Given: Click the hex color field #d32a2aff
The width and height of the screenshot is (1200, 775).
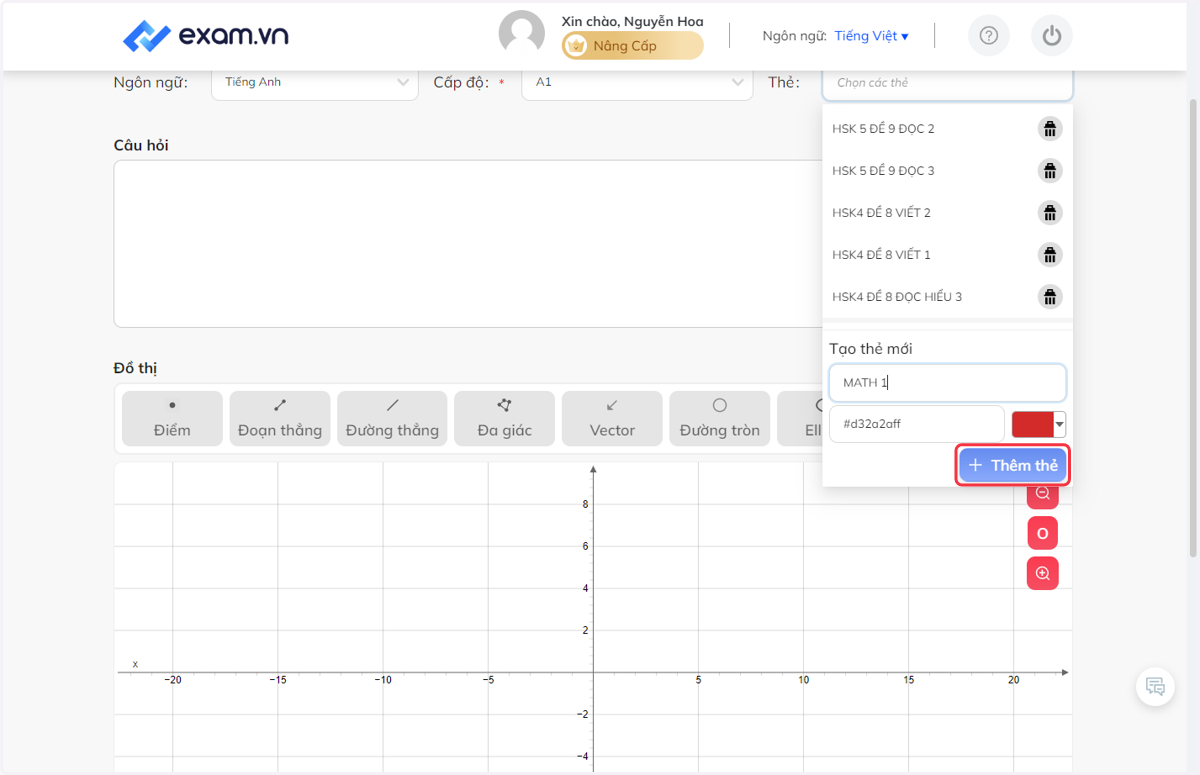Looking at the screenshot, I should click(x=917, y=423).
